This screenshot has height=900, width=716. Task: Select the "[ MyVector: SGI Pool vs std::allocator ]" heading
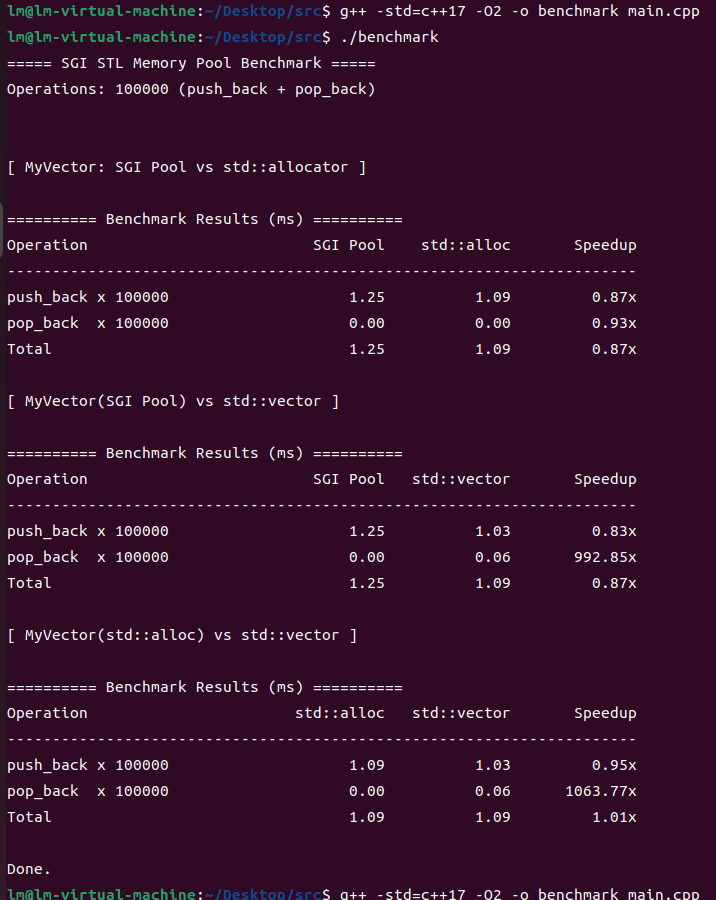pos(187,168)
